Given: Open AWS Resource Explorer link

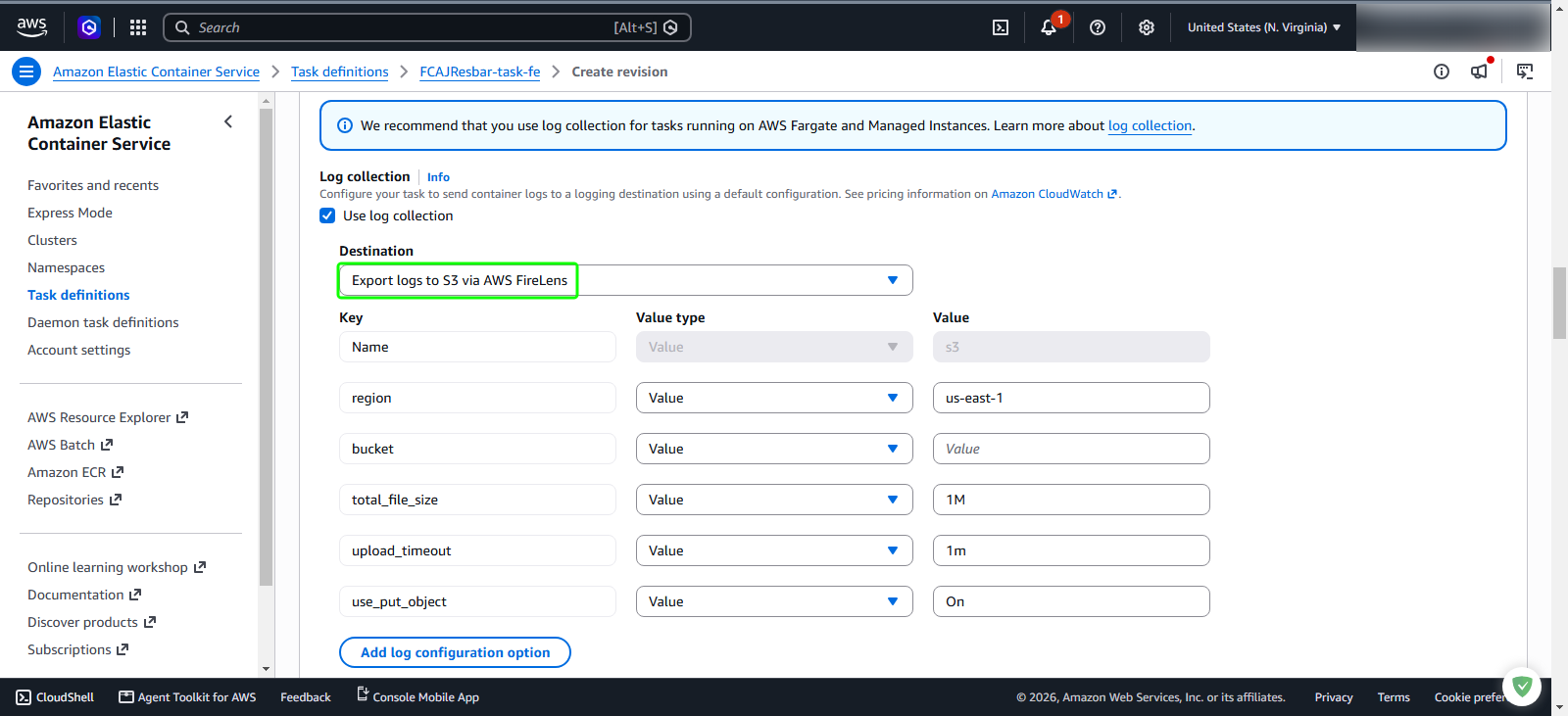Looking at the screenshot, I should (x=108, y=417).
